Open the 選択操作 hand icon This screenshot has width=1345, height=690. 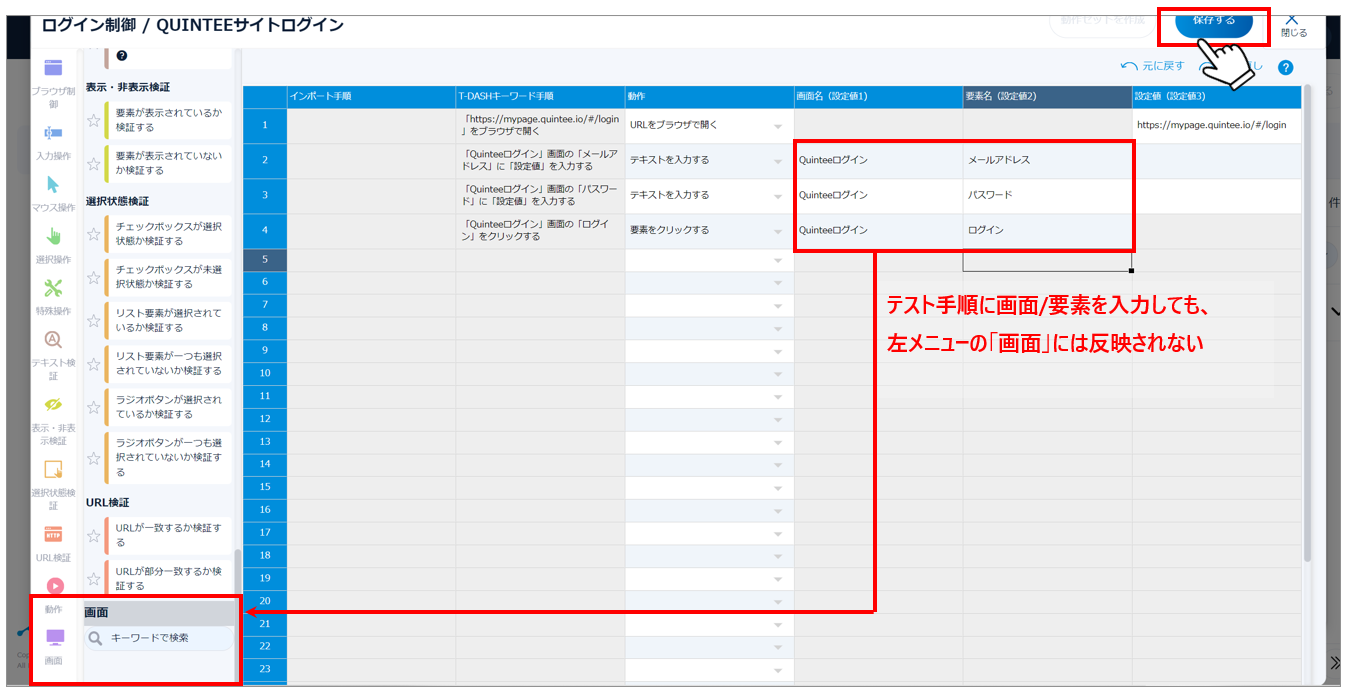tap(54, 237)
